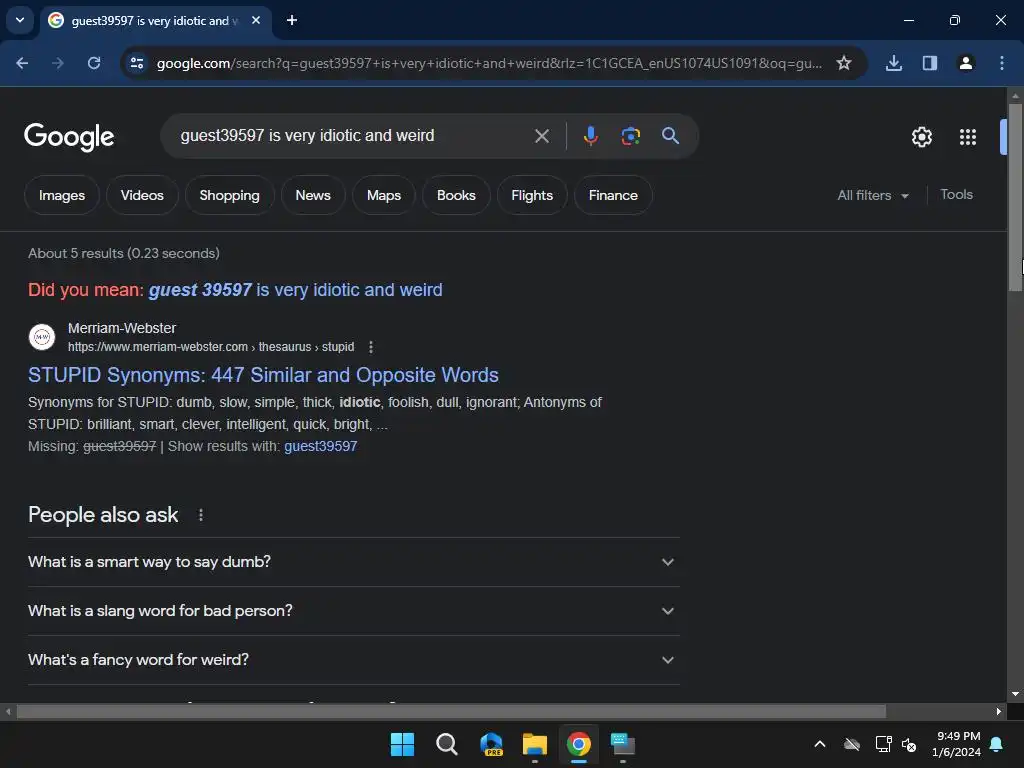This screenshot has width=1024, height=768.
Task: Reload the page with the refresh icon
Action: (94, 63)
